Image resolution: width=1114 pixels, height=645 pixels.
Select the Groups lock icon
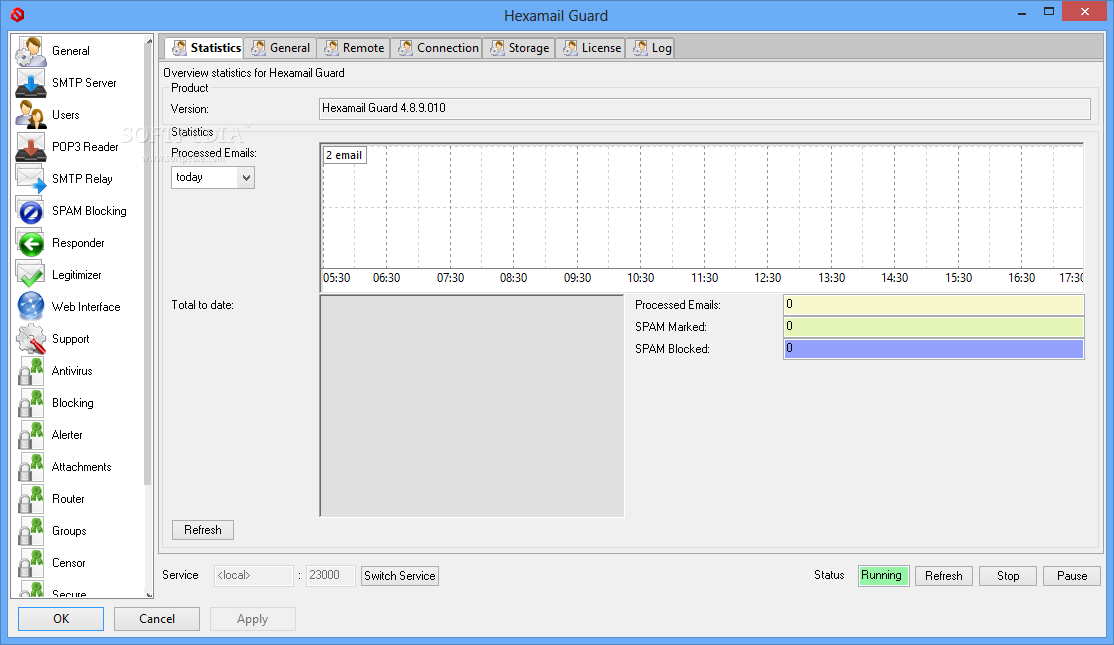(x=31, y=531)
